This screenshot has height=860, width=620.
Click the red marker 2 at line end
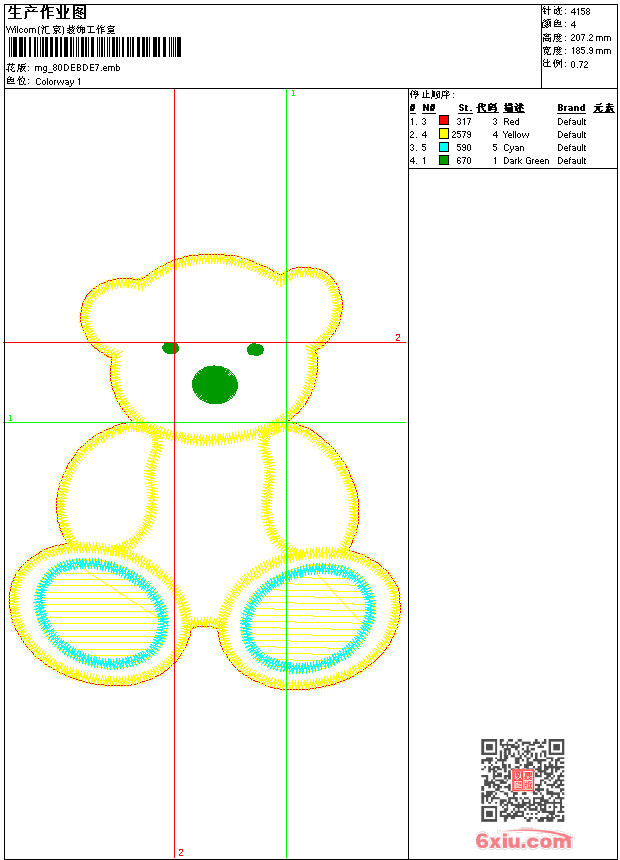click(398, 337)
